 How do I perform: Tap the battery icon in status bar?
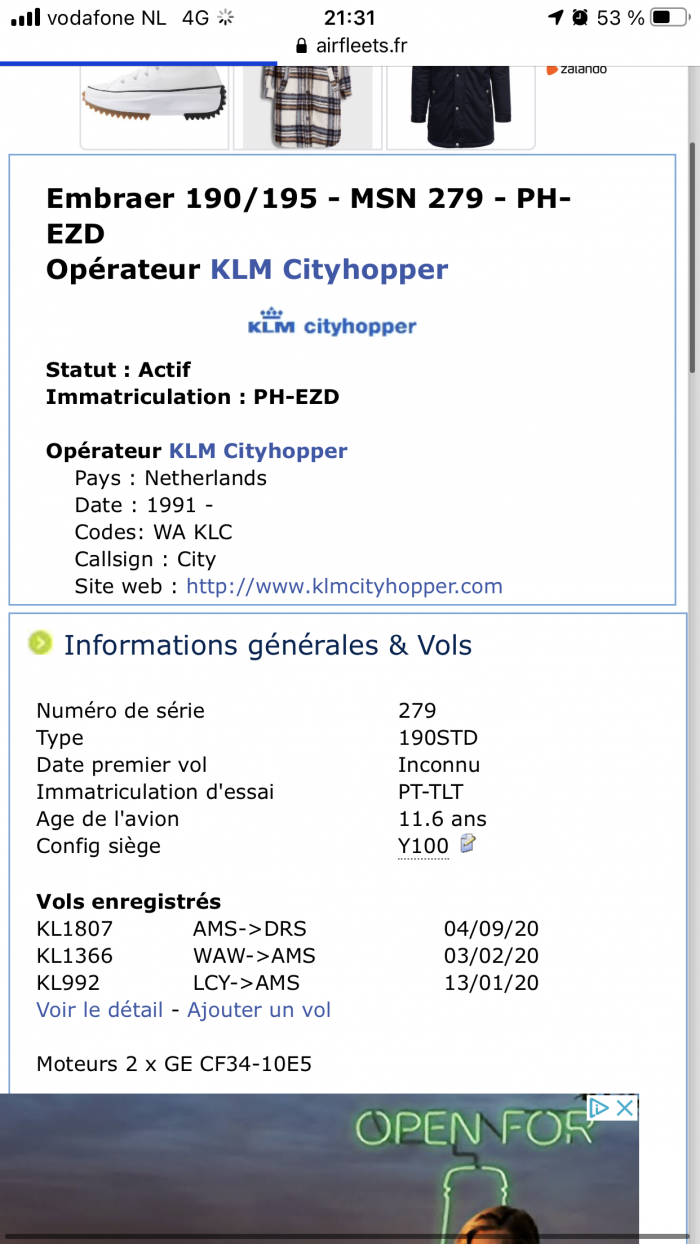[668, 17]
